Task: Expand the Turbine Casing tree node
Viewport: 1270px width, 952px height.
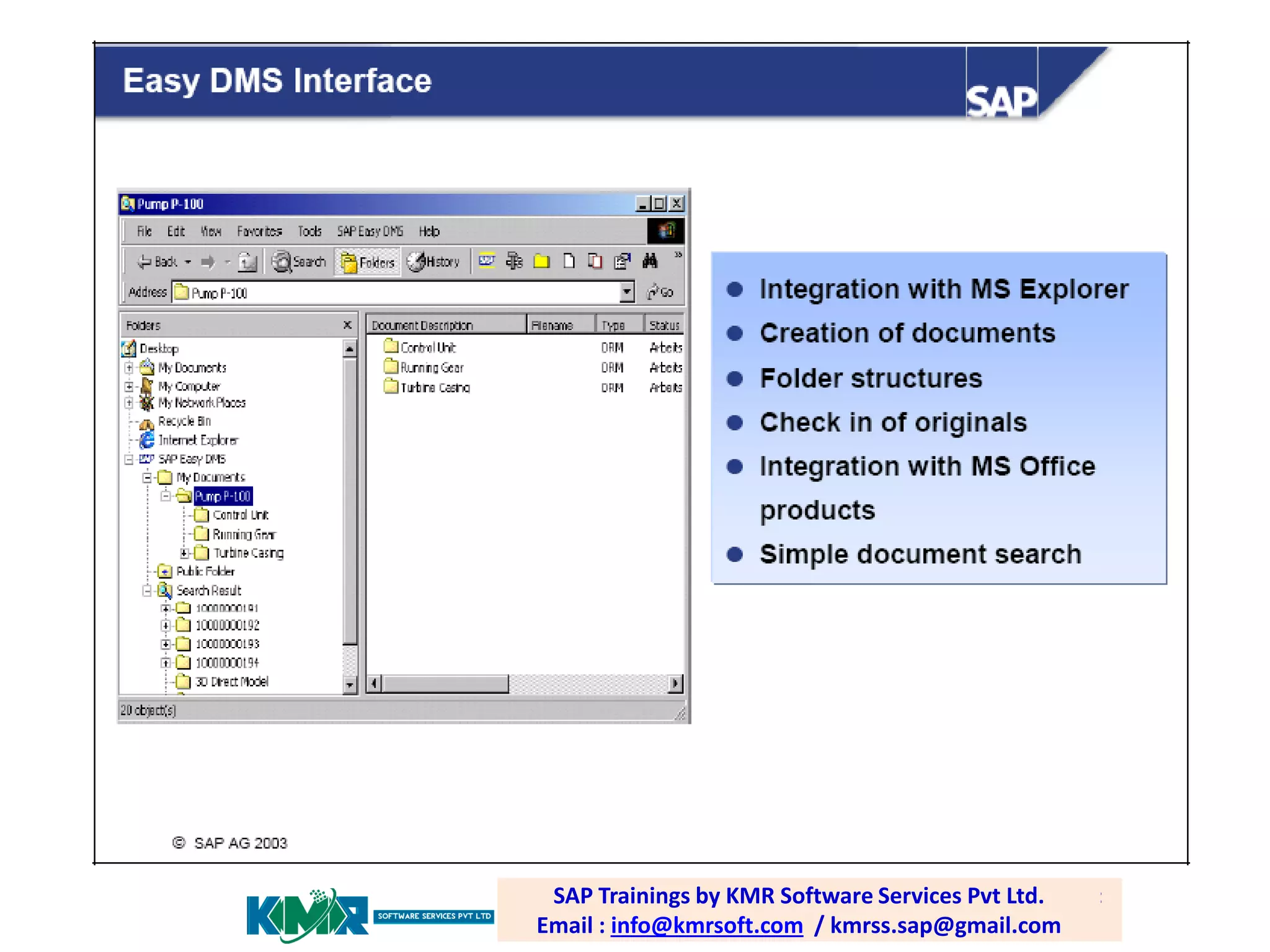Action: pyautogui.click(x=184, y=553)
